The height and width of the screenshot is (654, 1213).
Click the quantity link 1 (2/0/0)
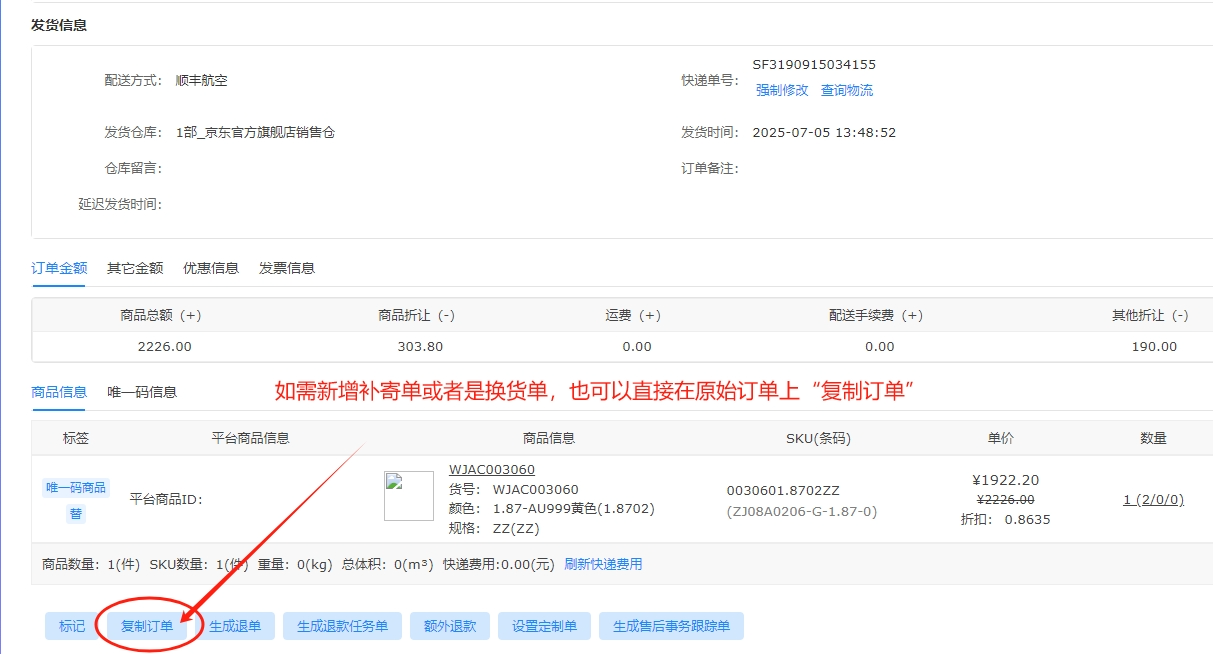(1153, 499)
